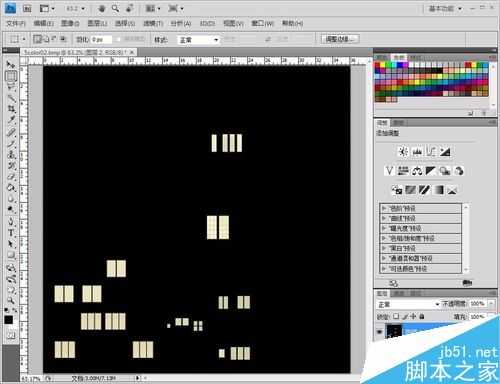Select the Zoom tool in toolbox
Viewport: 500px width, 384px height.
[x=11, y=300]
